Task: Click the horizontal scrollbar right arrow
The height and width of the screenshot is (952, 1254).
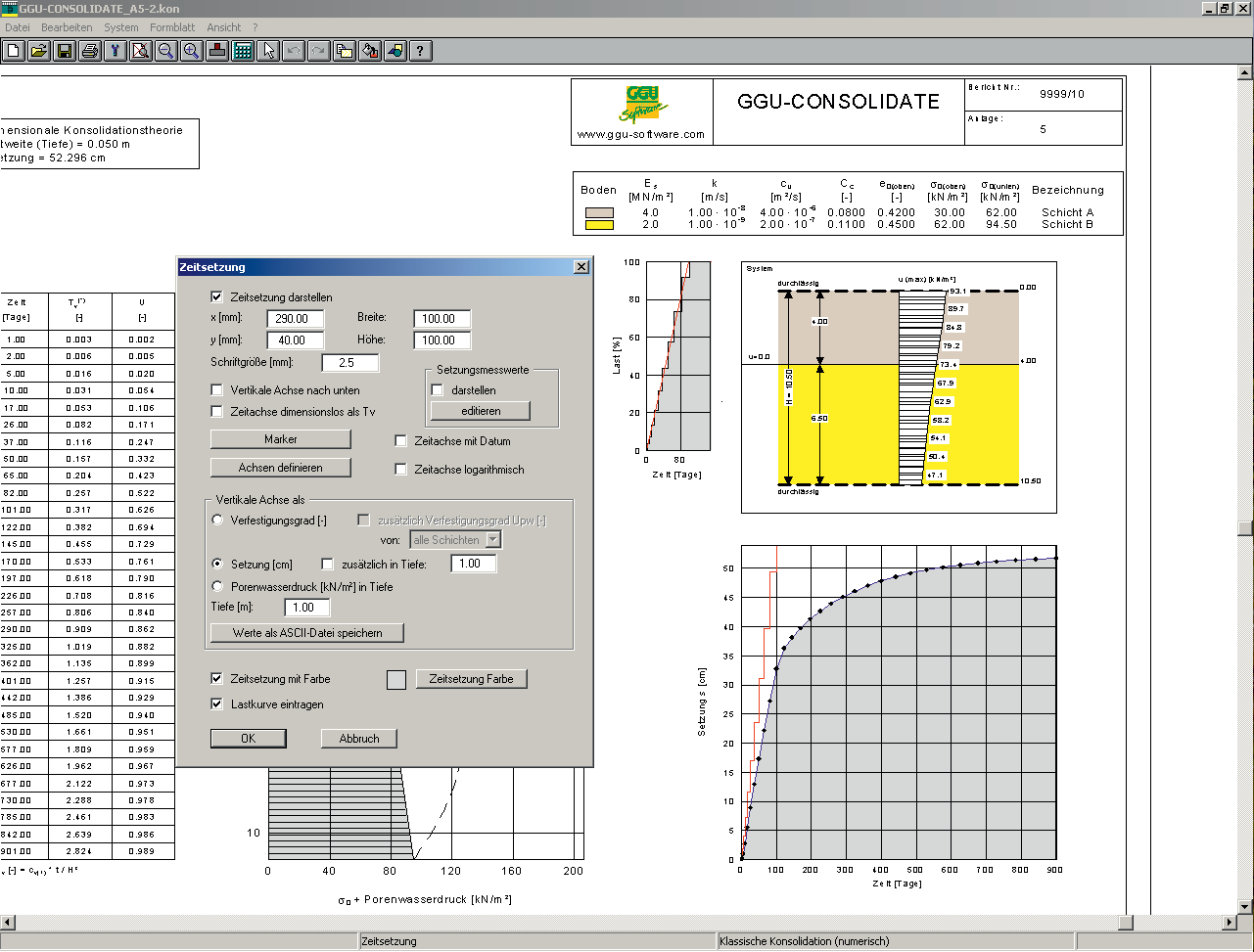Action: pos(1230,923)
